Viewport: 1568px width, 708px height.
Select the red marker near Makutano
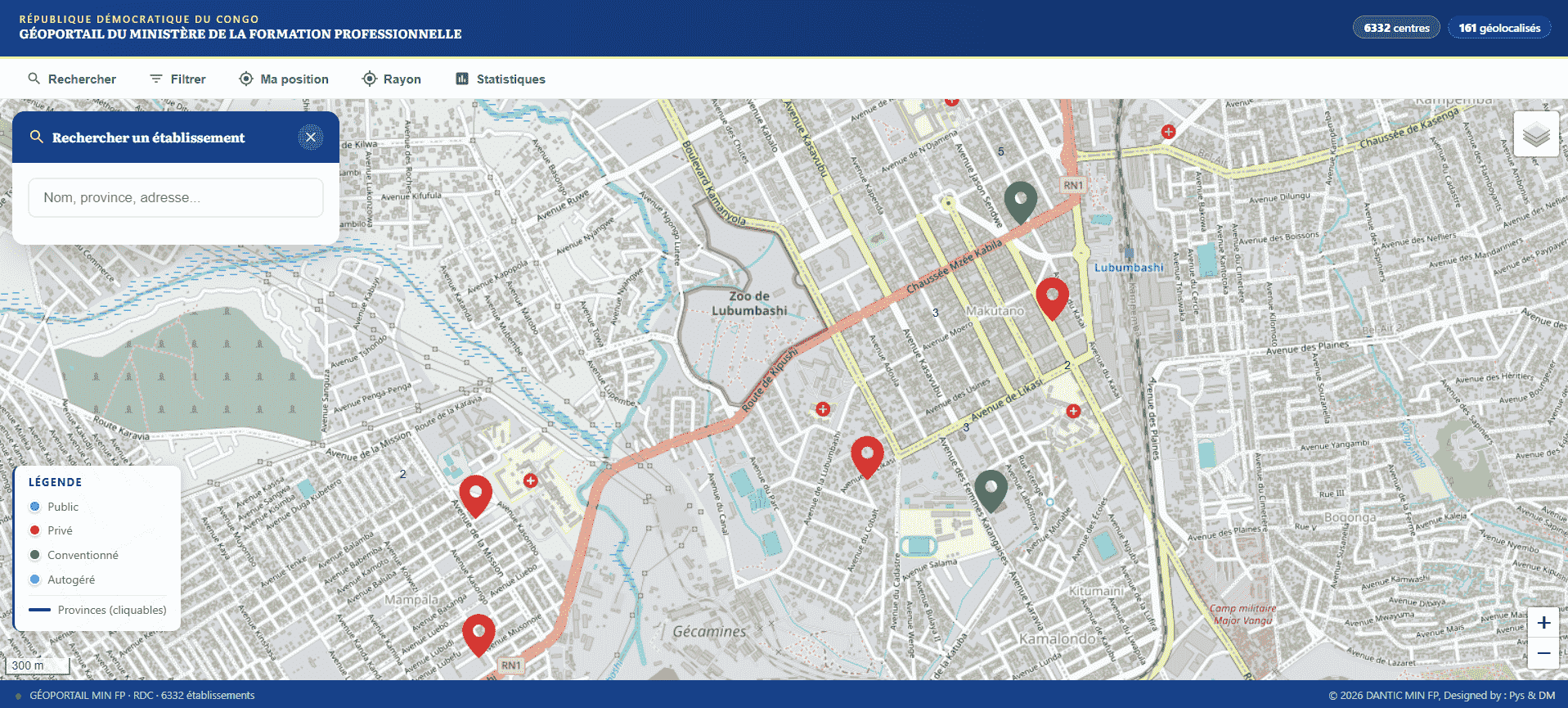(1052, 298)
